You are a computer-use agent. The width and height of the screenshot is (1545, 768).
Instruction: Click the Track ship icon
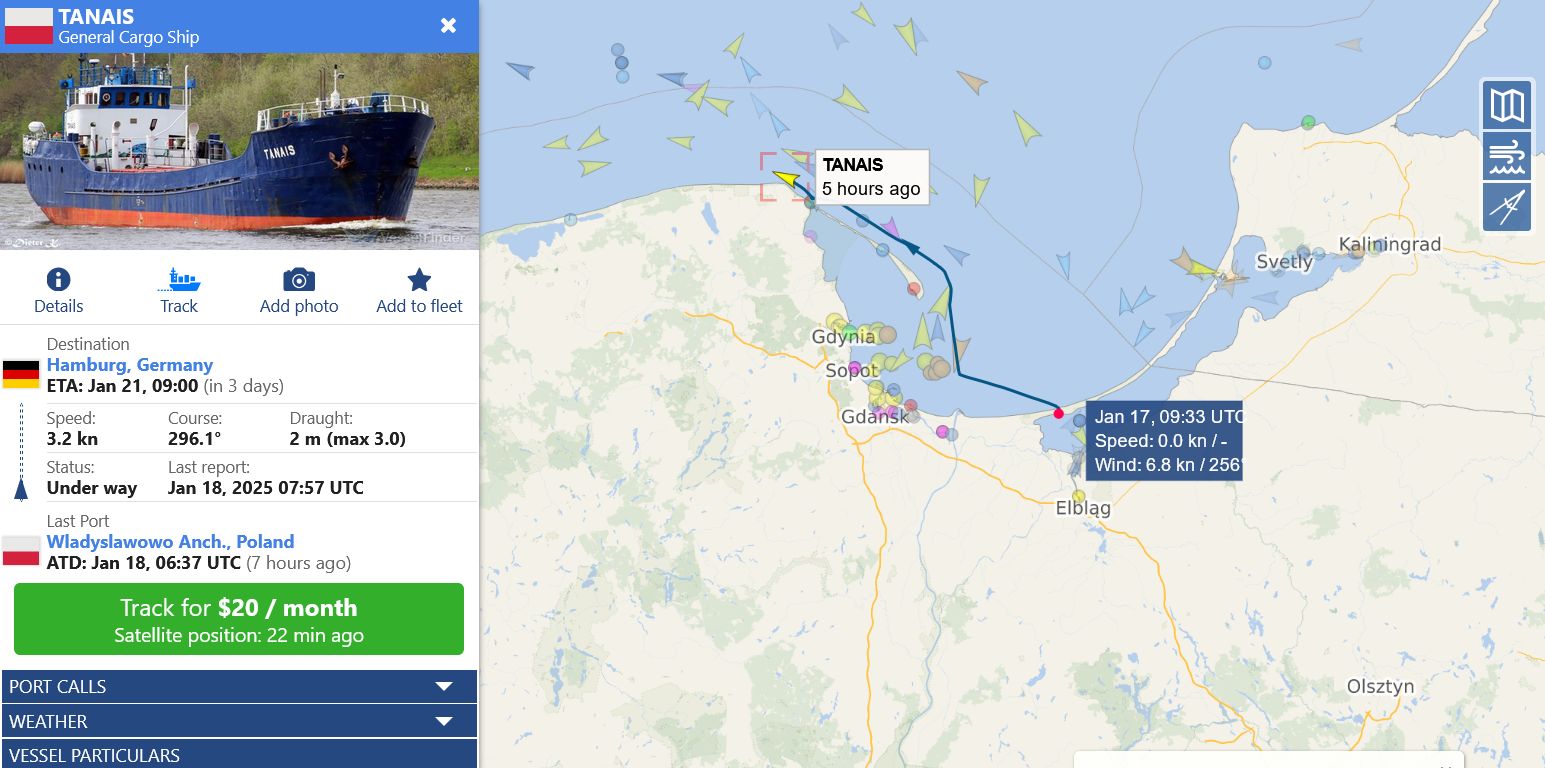pos(179,279)
